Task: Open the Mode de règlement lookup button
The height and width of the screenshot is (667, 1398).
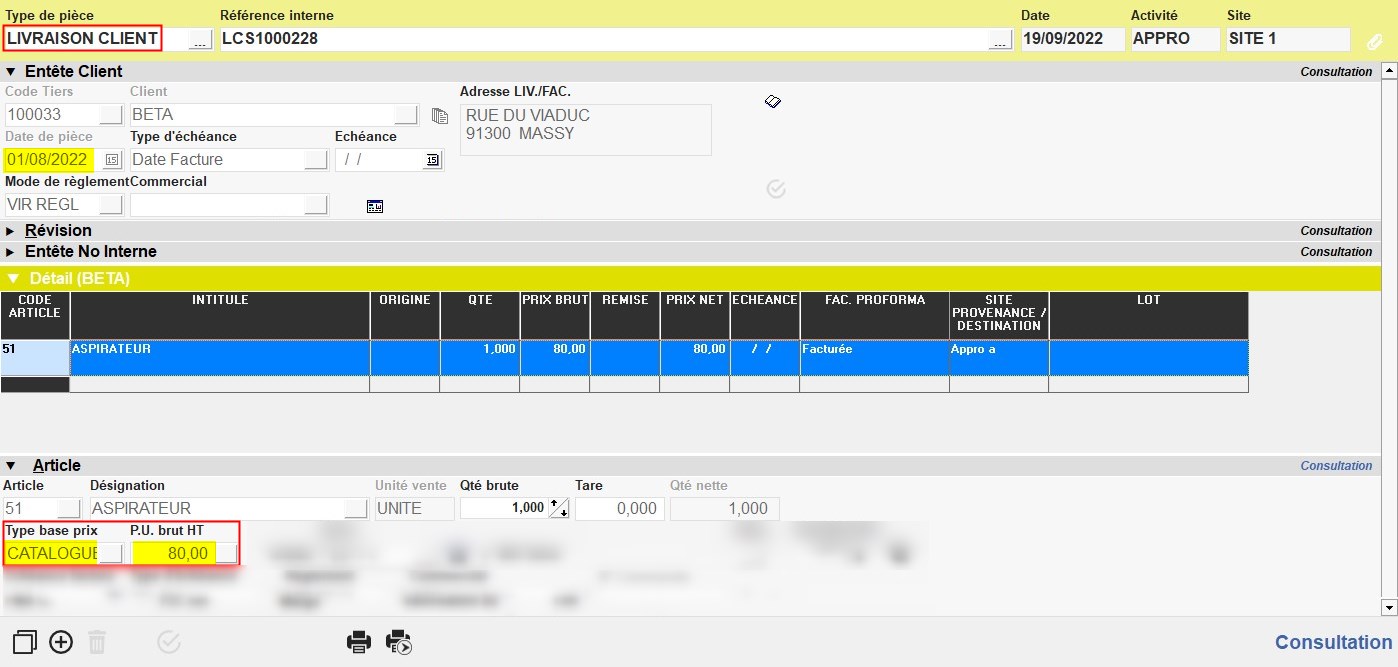Action: coord(111,205)
